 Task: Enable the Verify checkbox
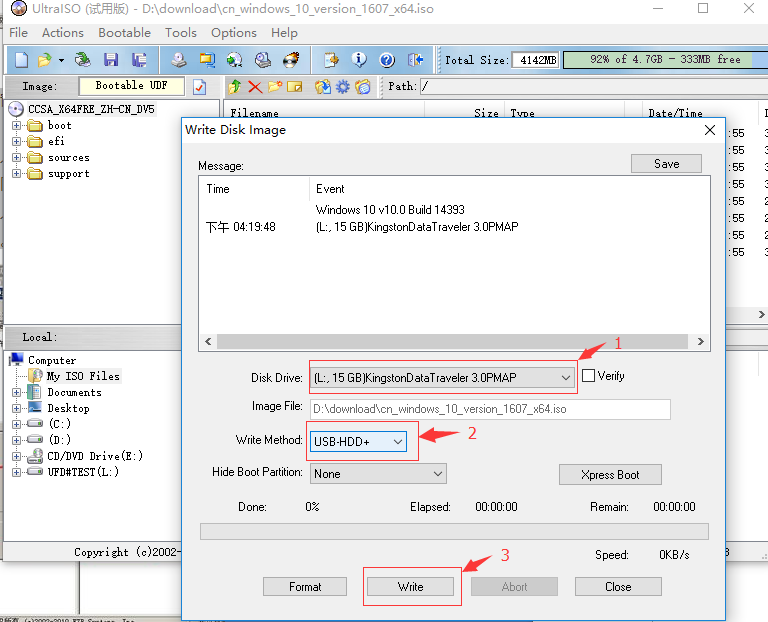pos(588,376)
